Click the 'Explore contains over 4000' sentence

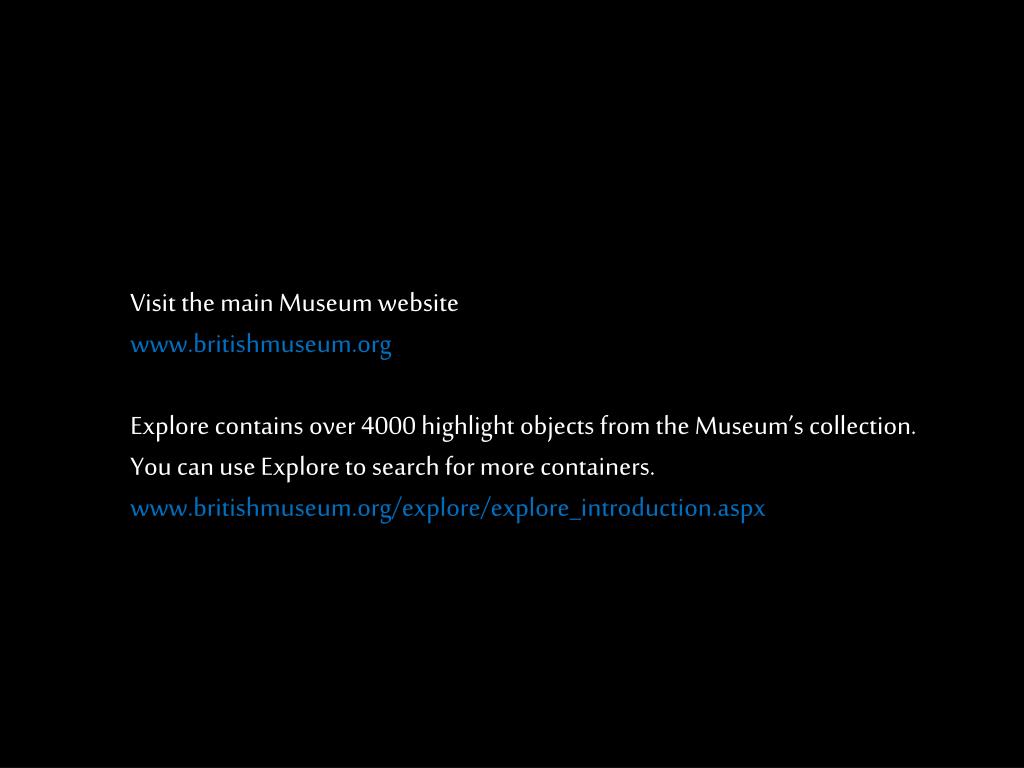(522, 426)
